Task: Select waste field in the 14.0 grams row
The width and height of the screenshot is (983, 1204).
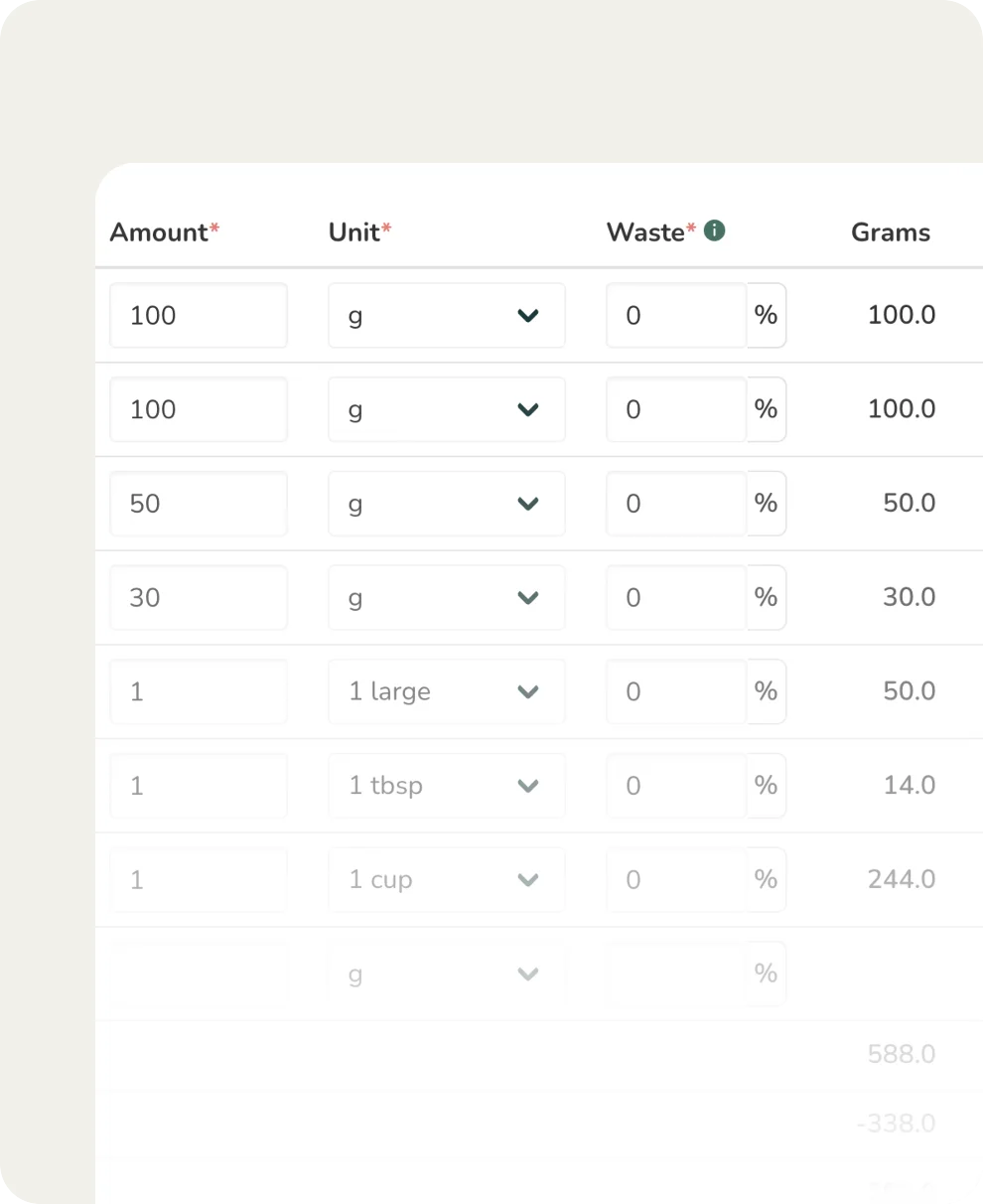Action: 675,786
